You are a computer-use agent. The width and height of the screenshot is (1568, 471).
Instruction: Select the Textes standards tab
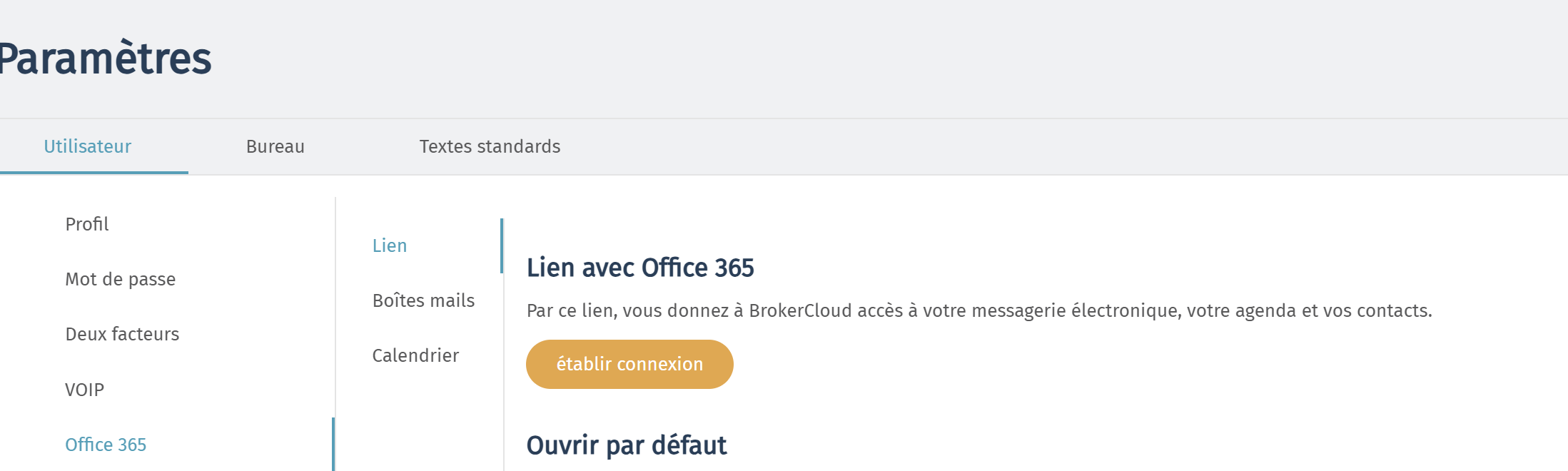pyautogui.click(x=490, y=146)
